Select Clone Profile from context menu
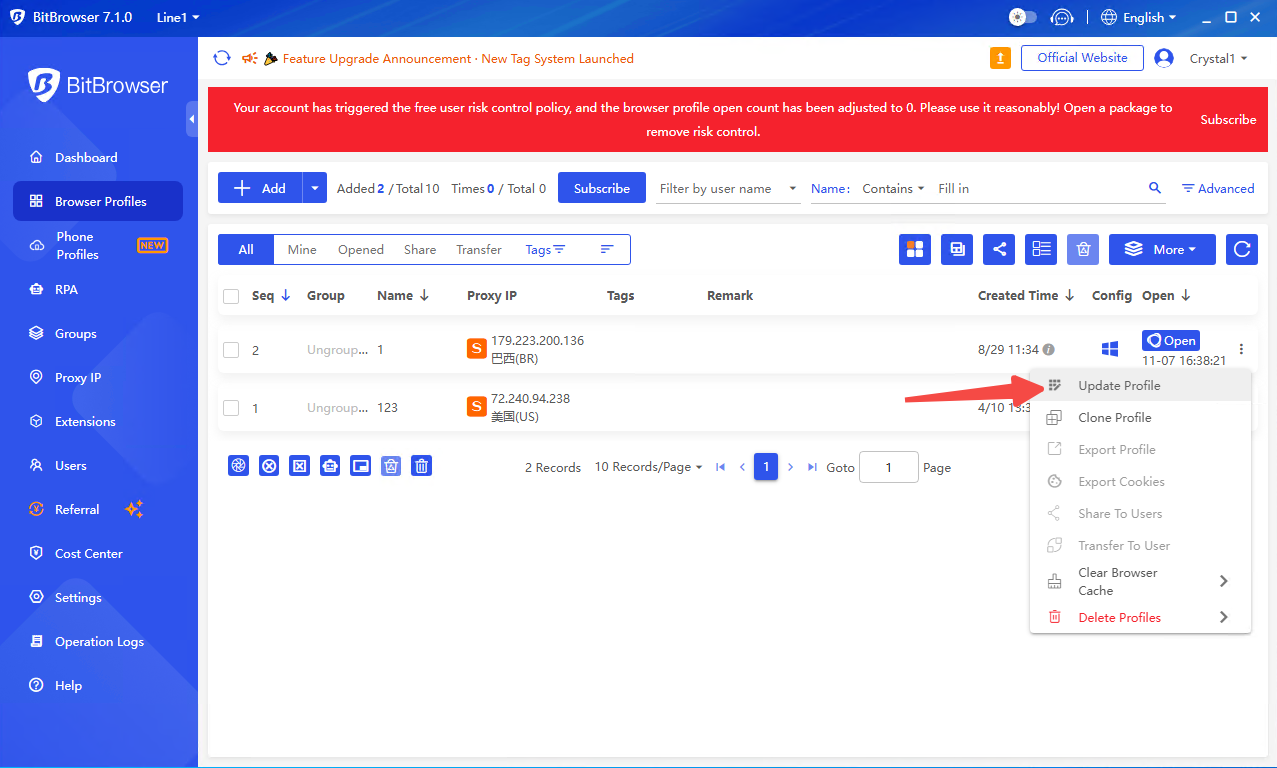 click(x=1114, y=418)
